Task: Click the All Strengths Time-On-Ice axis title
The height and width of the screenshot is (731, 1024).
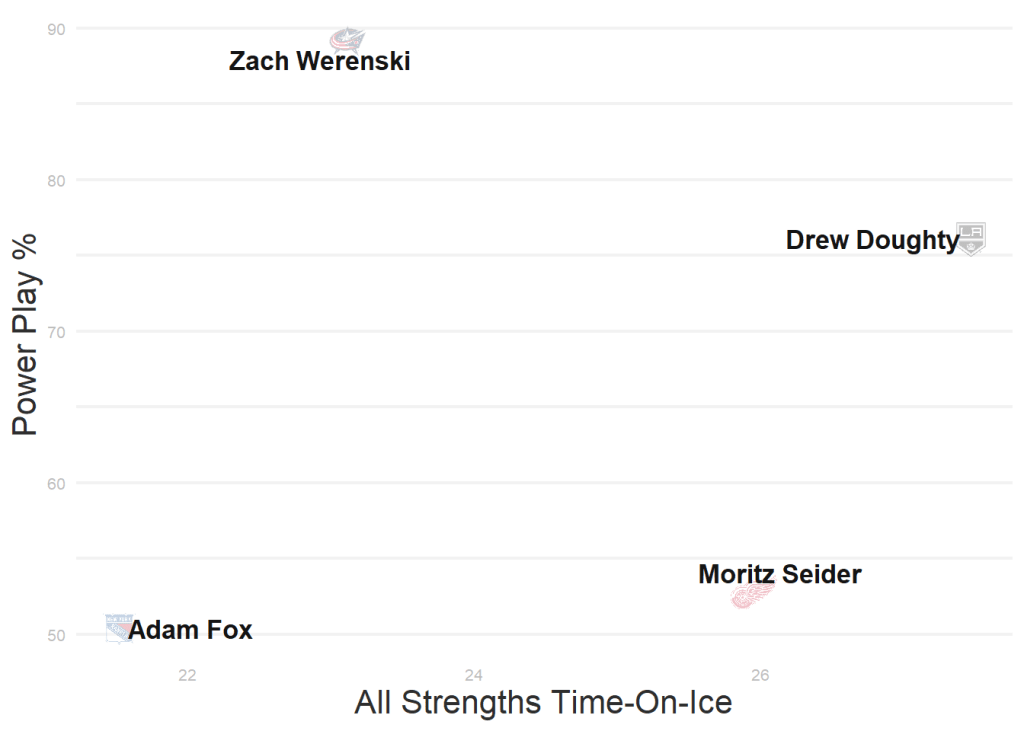Action: 543,702
